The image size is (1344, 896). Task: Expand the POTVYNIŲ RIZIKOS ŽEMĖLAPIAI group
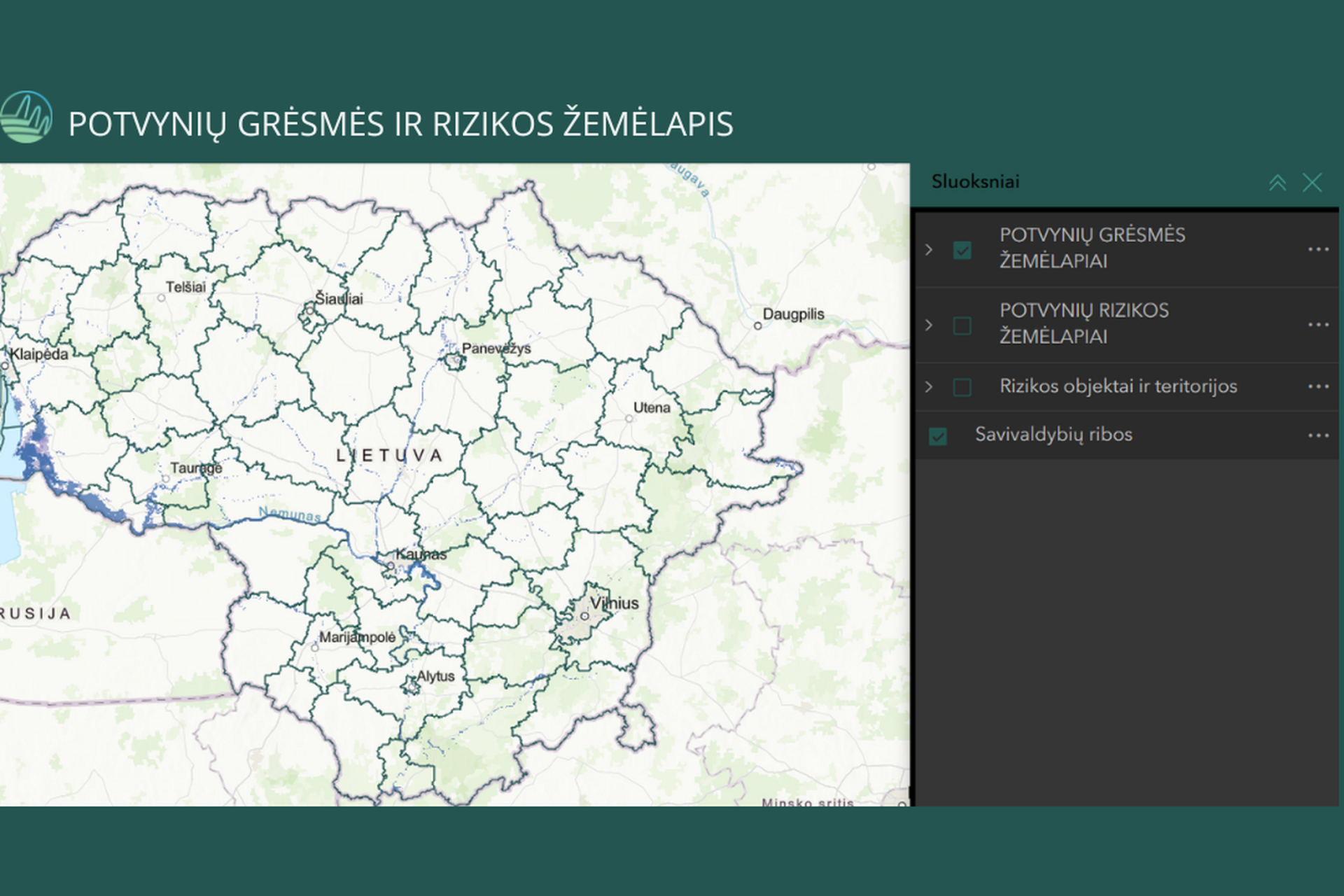point(929,325)
